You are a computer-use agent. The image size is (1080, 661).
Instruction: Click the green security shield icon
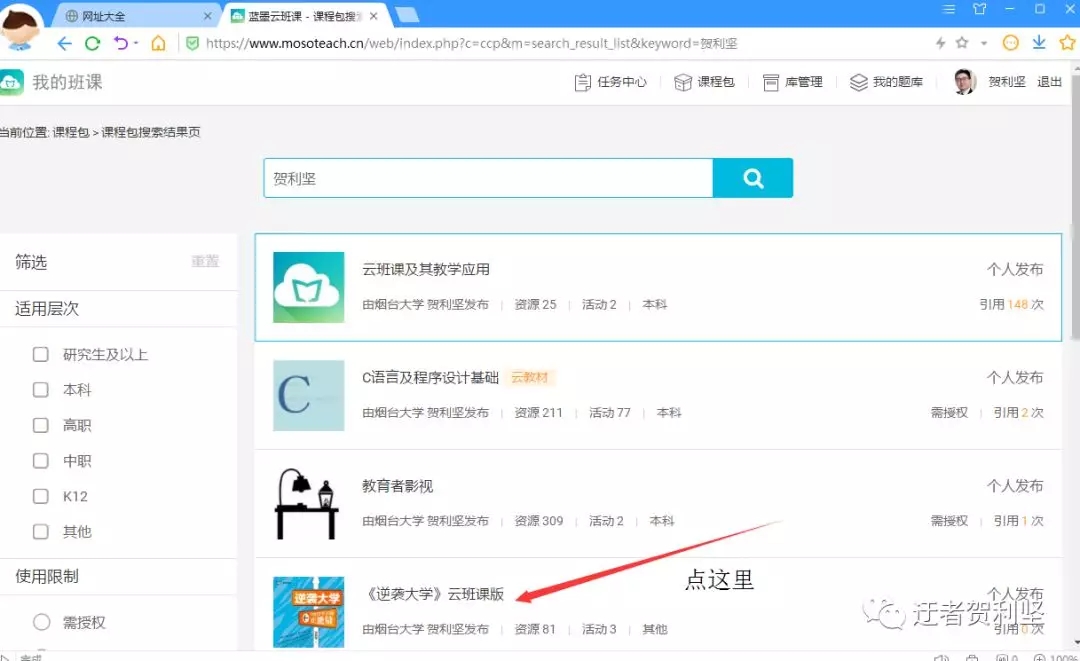(192, 43)
